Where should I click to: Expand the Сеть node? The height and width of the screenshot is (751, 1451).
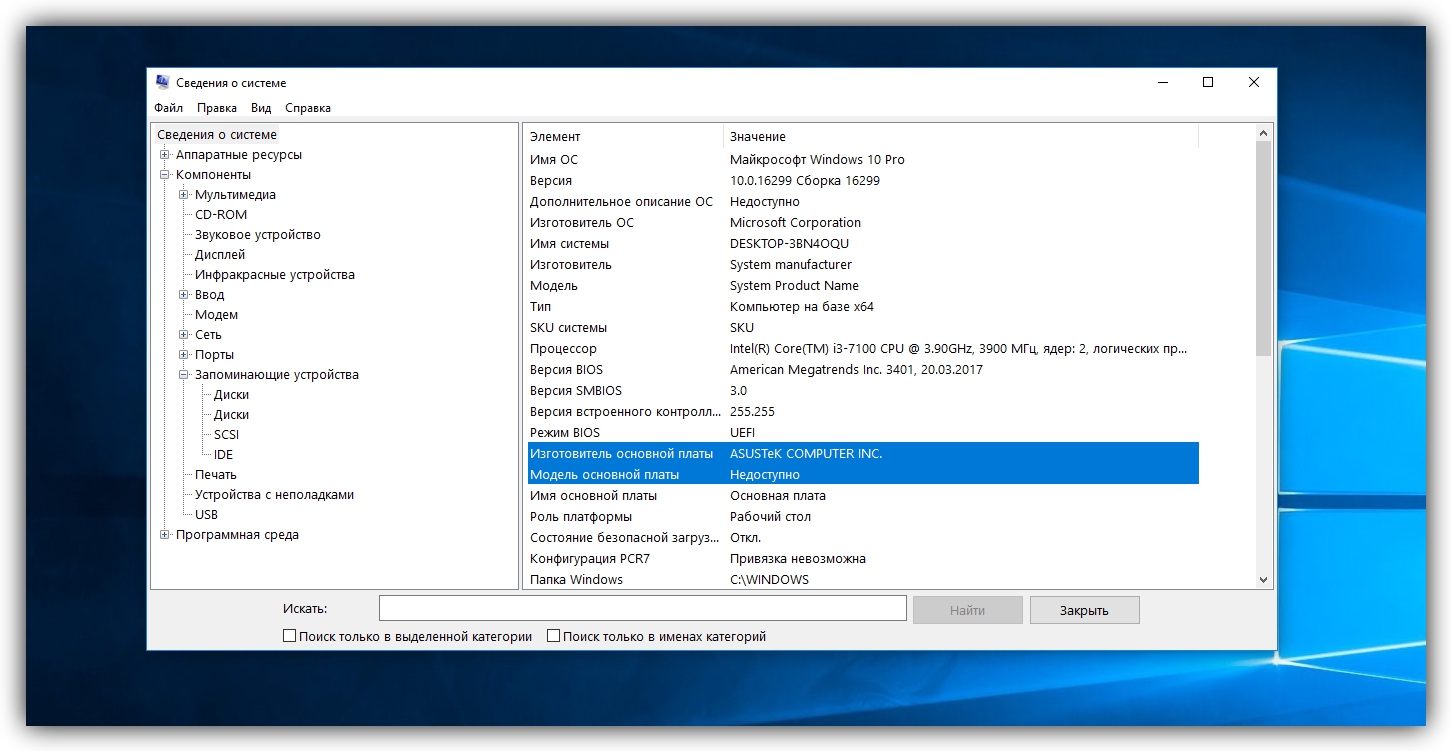pos(182,334)
